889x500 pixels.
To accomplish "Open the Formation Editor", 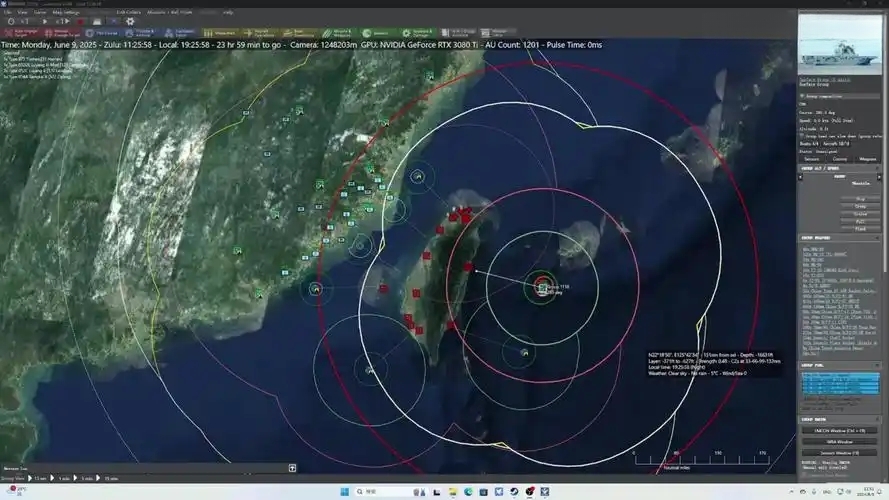I will click(x=181, y=33).
